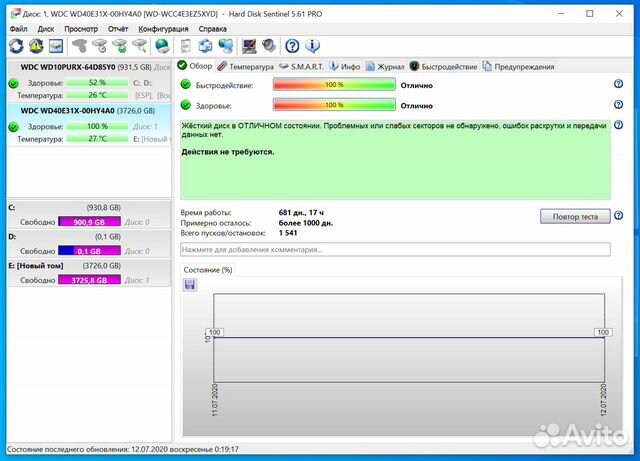Switch to the Температура tab
640x461 pixels.
(x=245, y=67)
